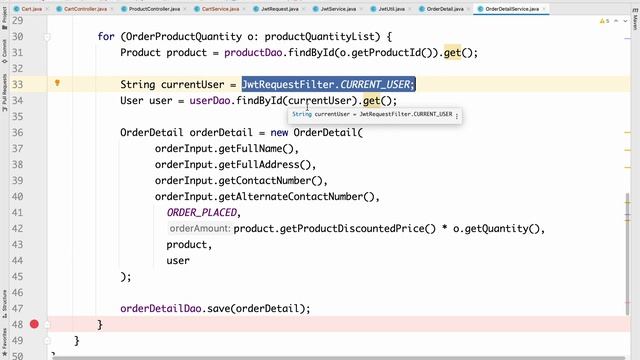This screenshot has width=640, height=360.
Task: Switch to the JwtRequest.java tab
Action: click(280, 9)
